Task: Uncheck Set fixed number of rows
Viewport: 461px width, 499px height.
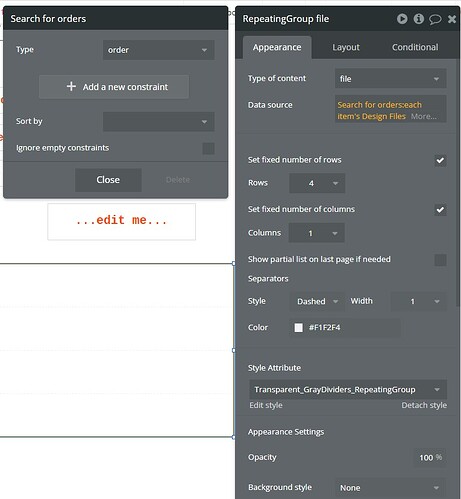Action: click(440, 160)
